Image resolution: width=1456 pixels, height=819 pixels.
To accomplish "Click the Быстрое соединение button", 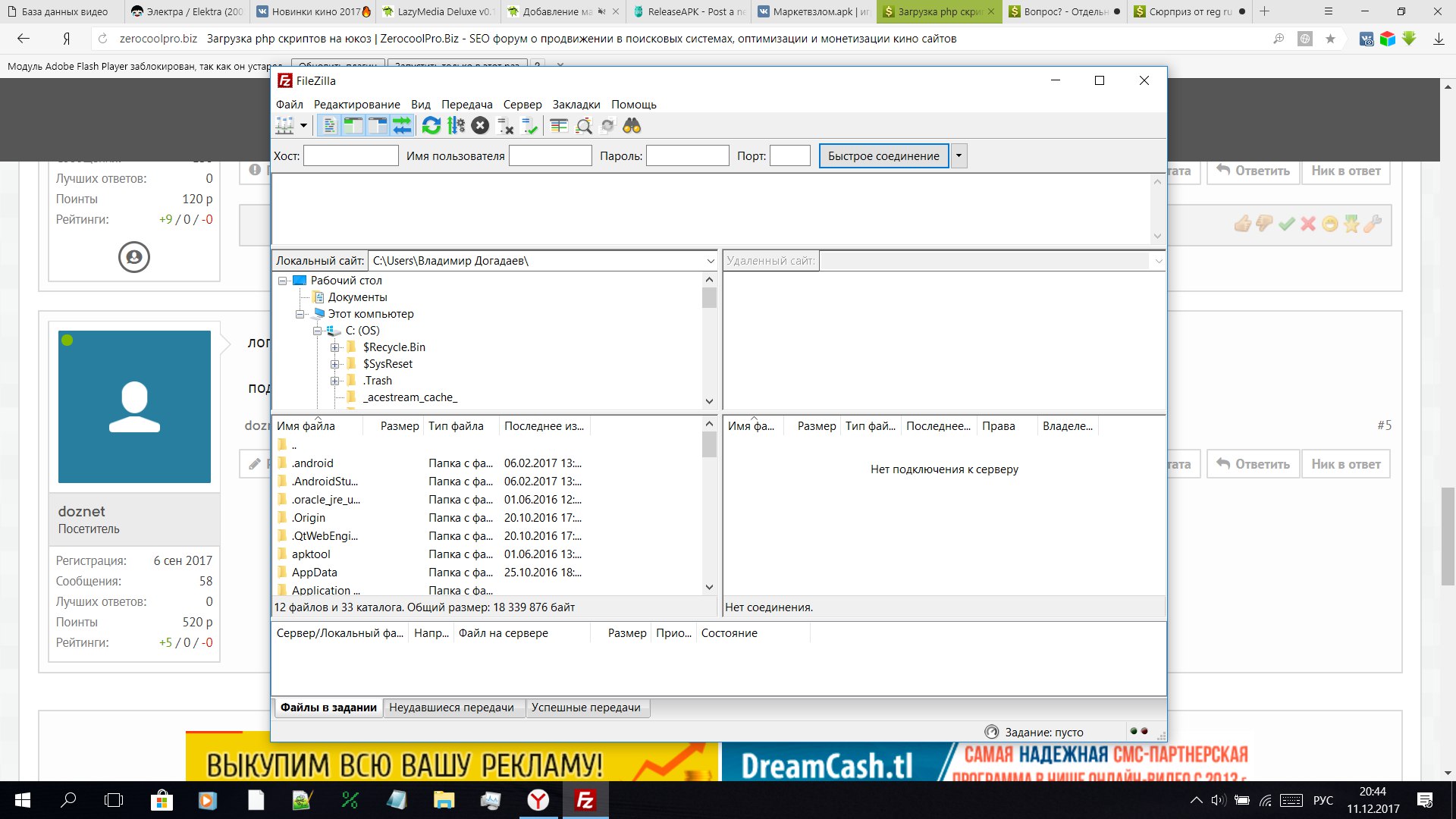I will tap(883, 156).
